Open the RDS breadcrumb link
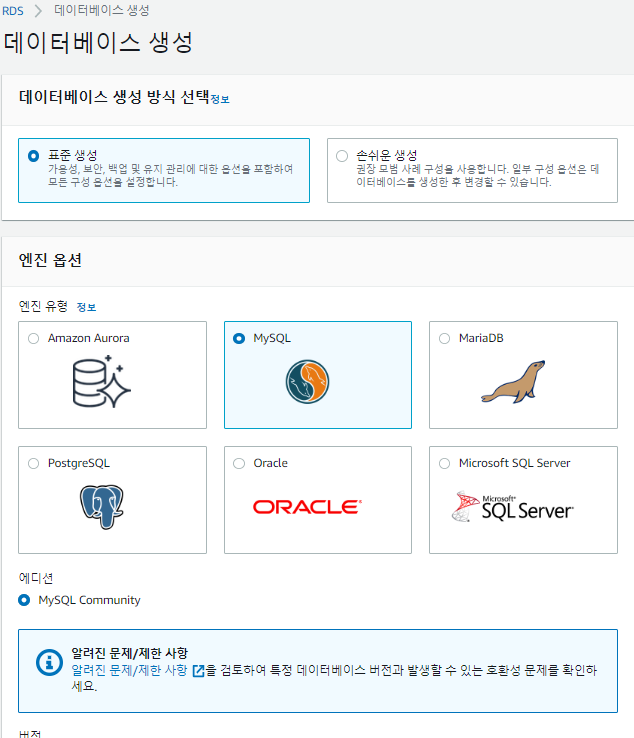The image size is (634, 738). pos(13,10)
